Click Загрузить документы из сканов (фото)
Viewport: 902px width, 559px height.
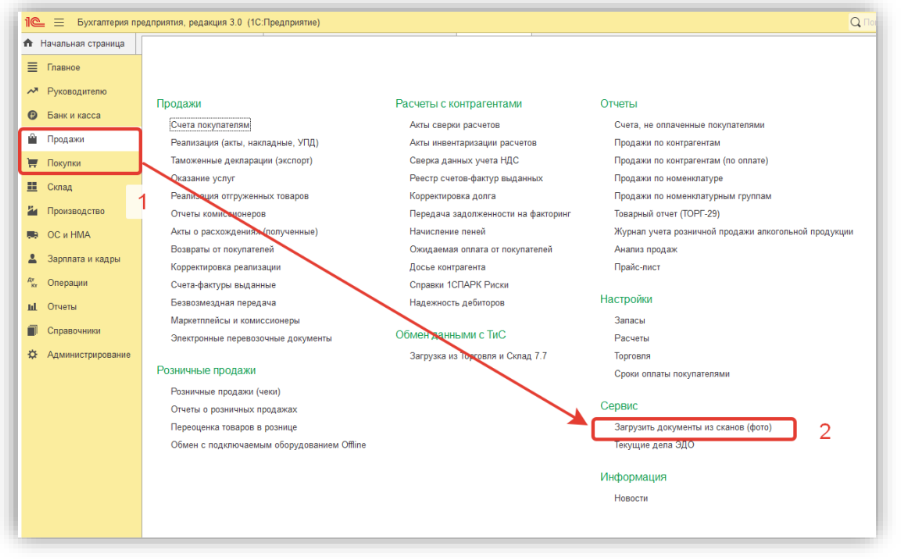pos(693,427)
